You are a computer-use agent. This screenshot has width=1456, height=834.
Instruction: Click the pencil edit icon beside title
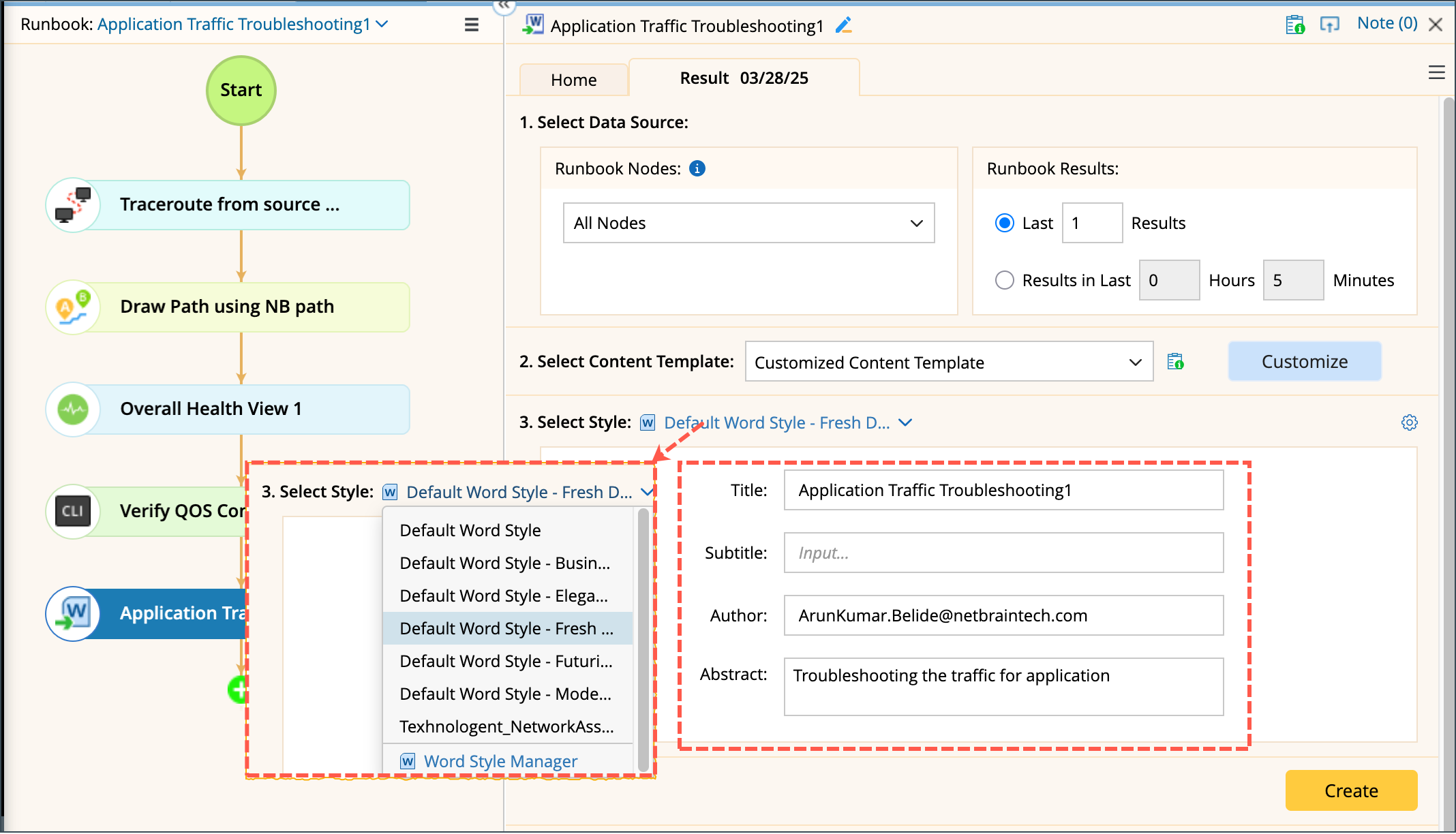click(x=844, y=26)
